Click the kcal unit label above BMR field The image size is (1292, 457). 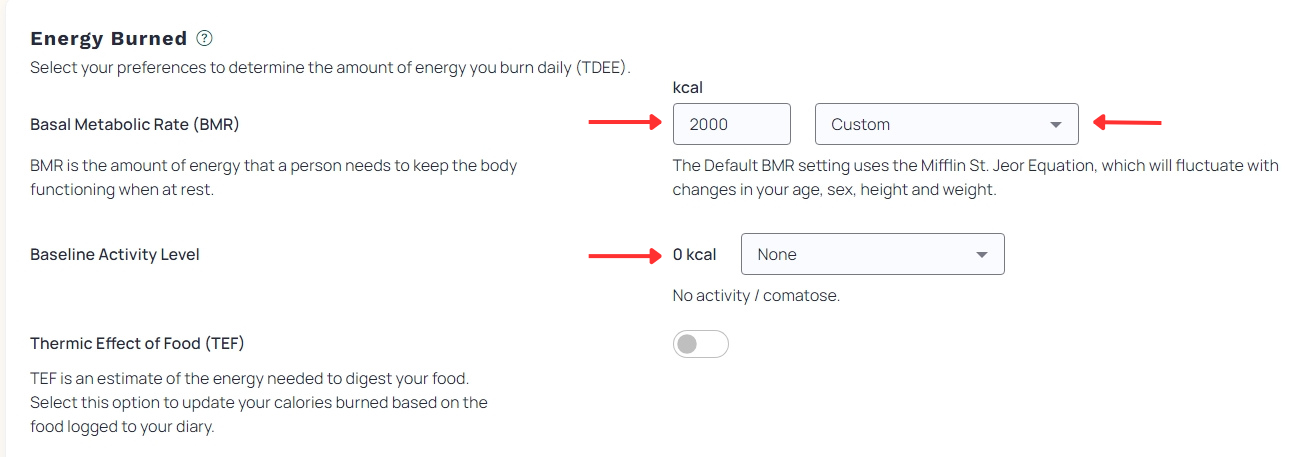click(x=689, y=88)
